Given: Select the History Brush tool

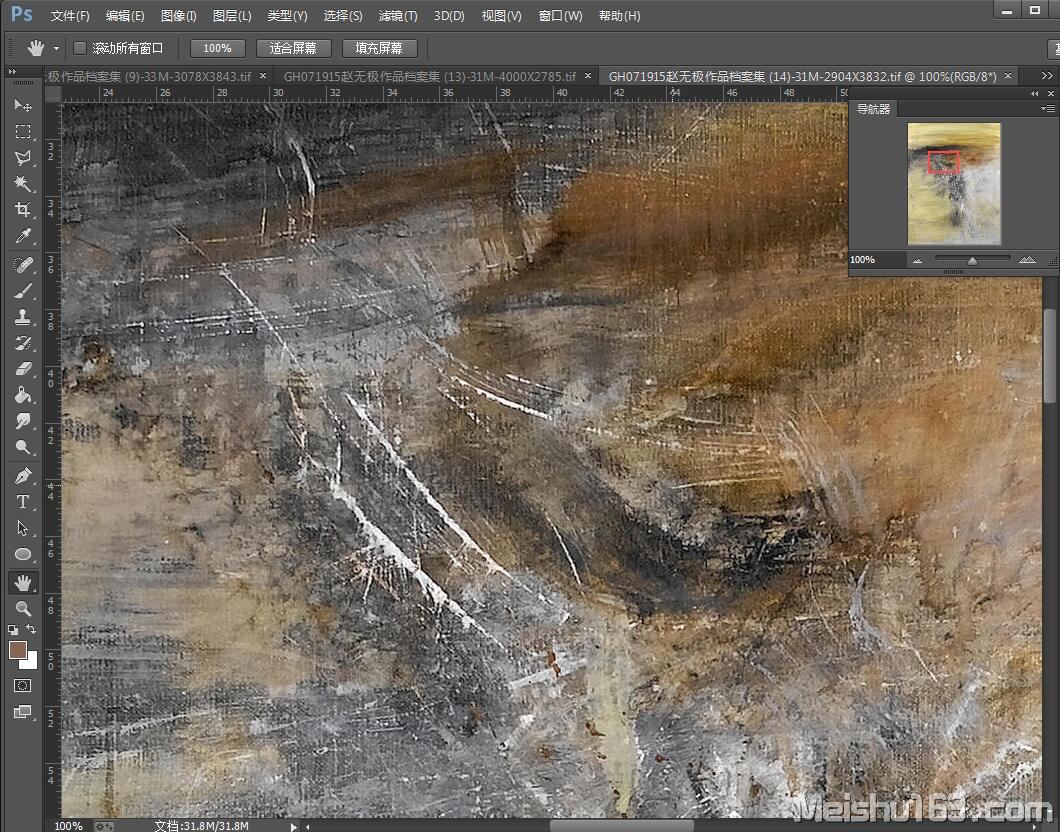Looking at the screenshot, I should point(23,343).
